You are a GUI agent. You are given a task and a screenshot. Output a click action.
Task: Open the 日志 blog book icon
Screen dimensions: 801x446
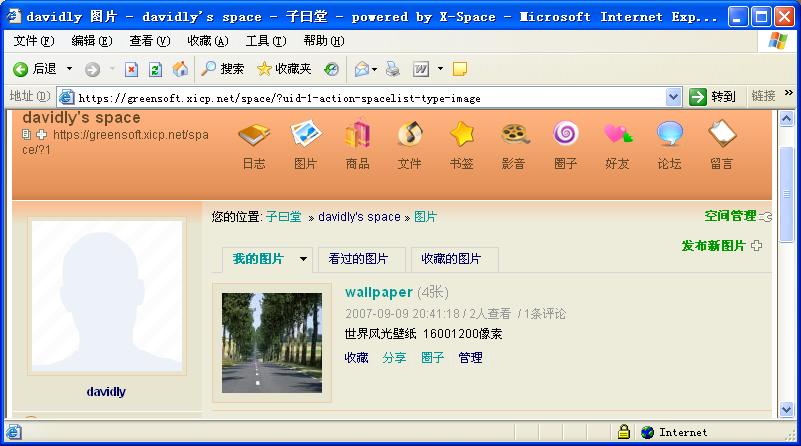click(x=254, y=134)
